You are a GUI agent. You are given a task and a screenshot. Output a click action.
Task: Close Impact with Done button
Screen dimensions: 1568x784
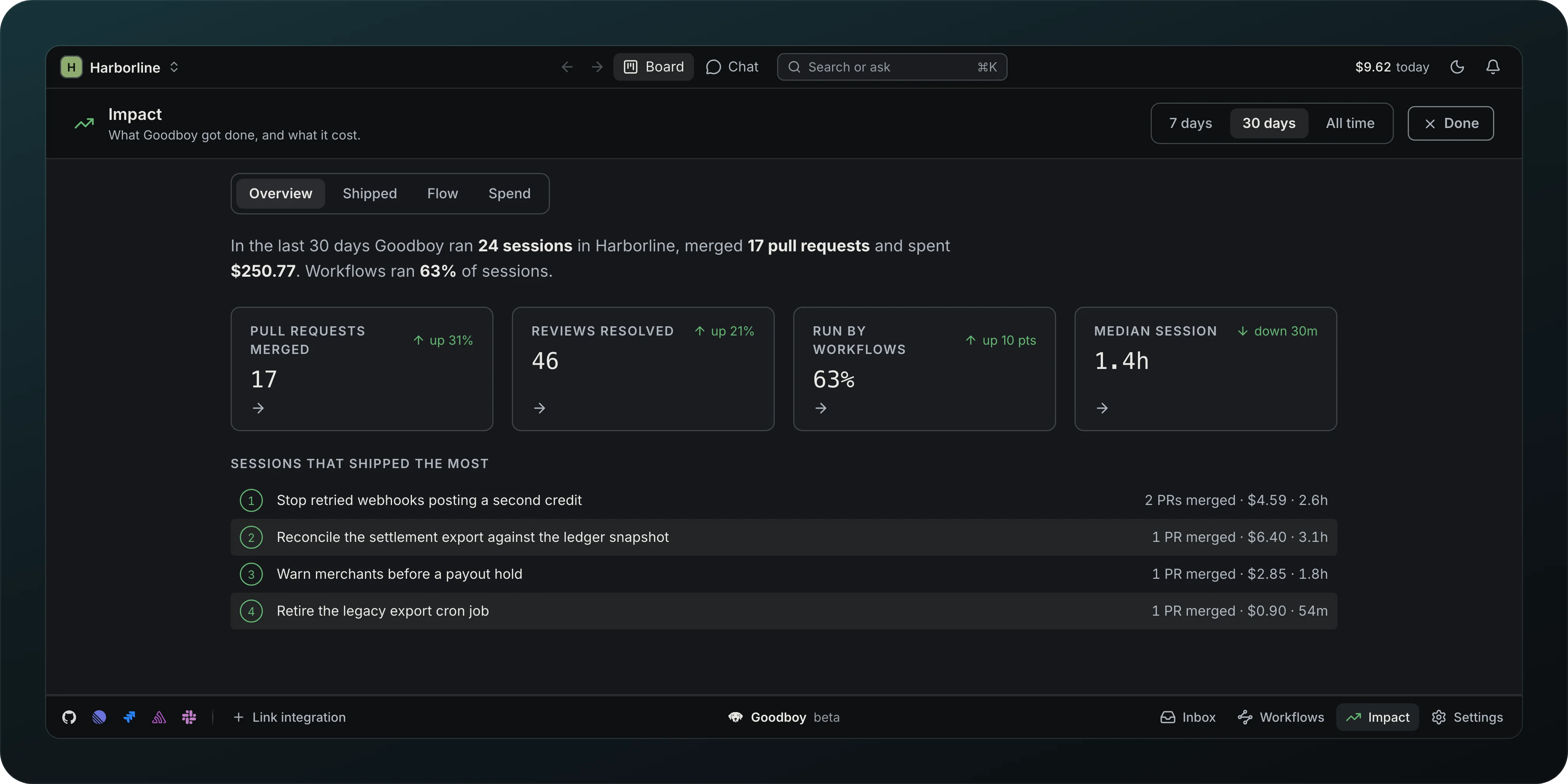click(1450, 124)
